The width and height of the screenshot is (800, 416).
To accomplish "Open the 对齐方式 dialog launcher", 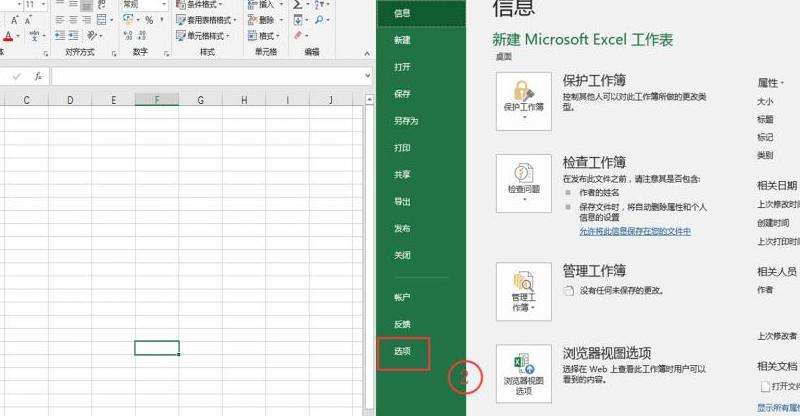I will [x=114, y=54].
